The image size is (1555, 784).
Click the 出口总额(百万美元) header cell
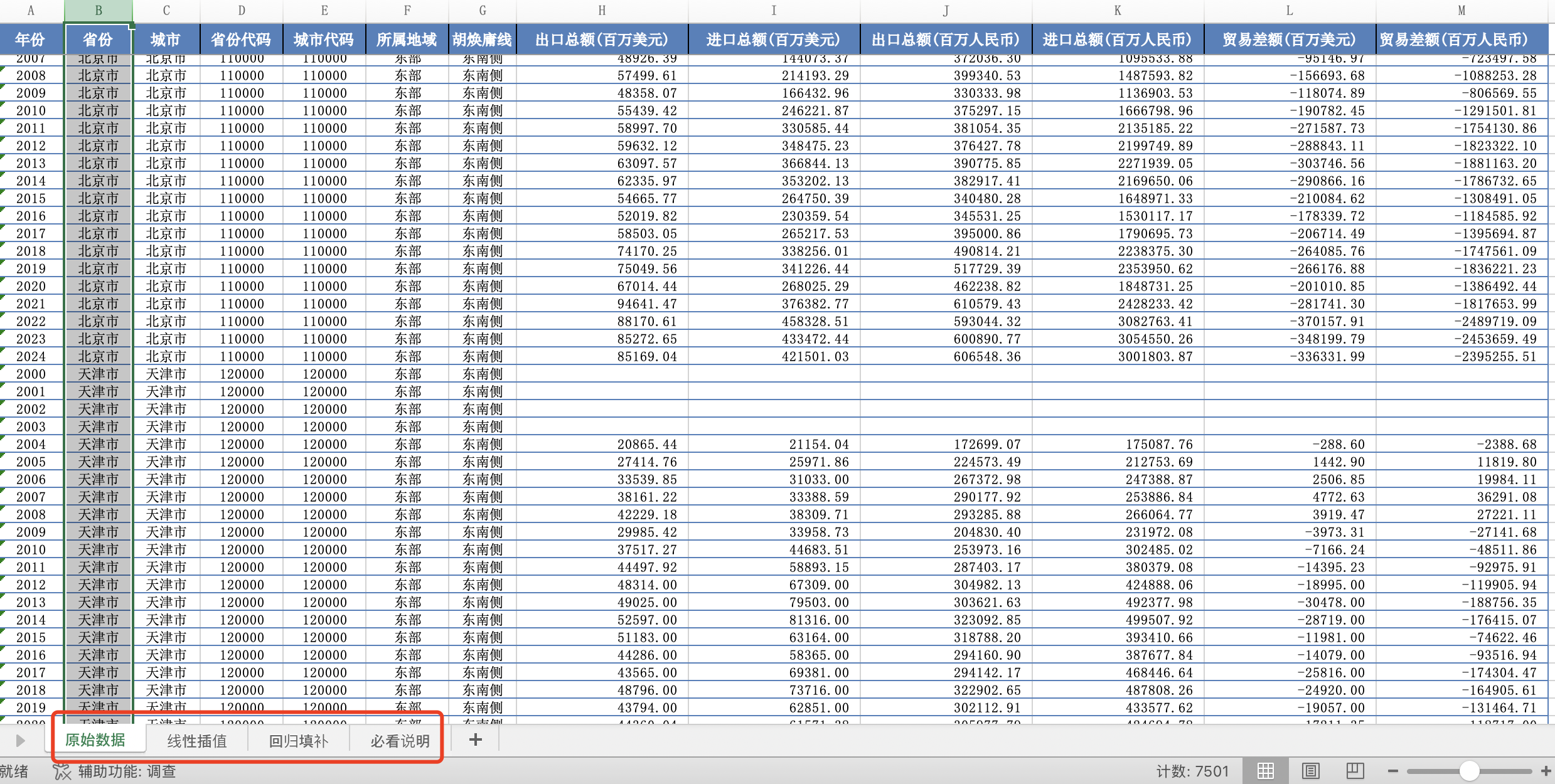click(x=602, y=40)
